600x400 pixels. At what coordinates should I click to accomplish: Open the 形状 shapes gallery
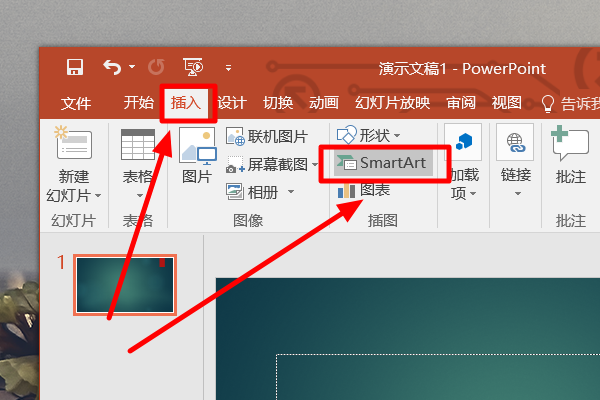point(368,135)
